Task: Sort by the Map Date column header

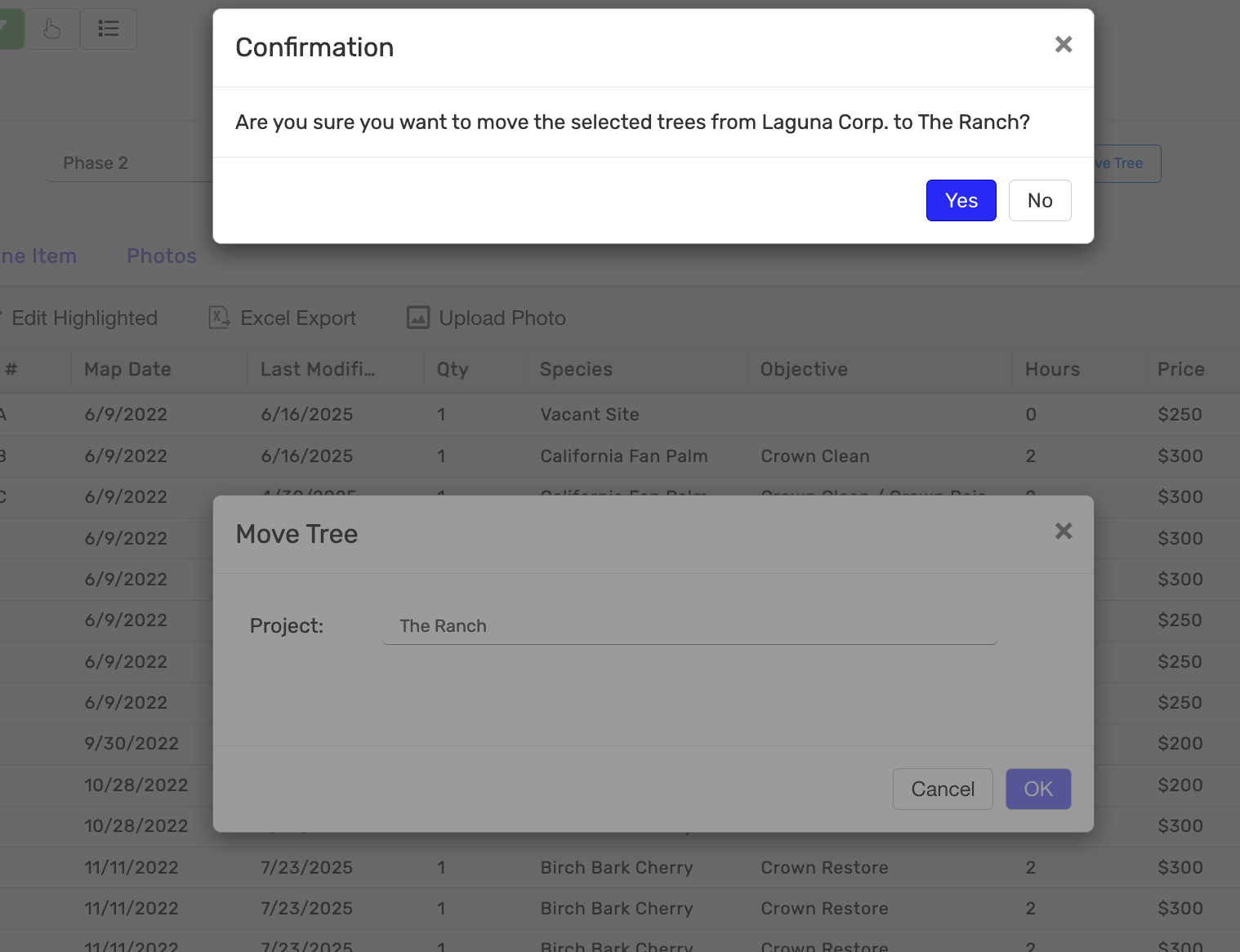Action: pos(127,370)
